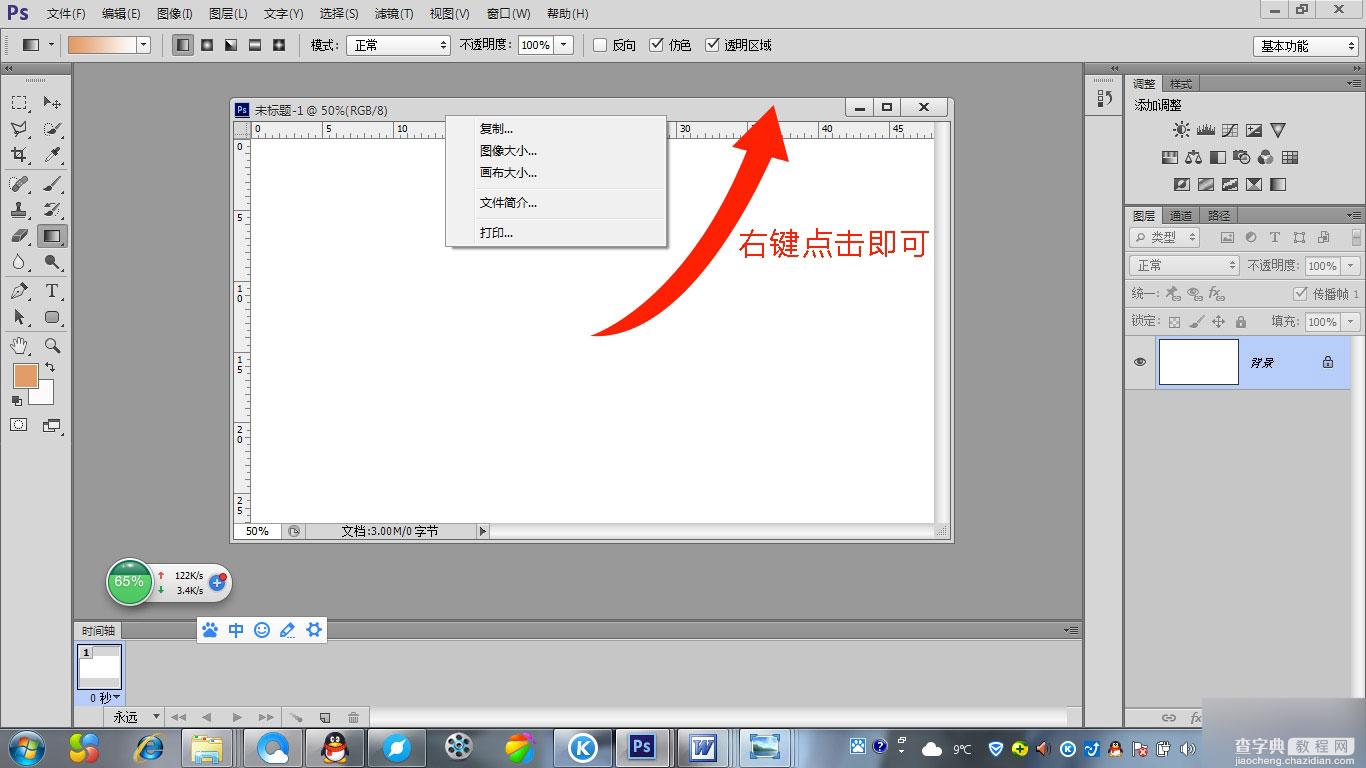Choose the linear gradient style
Viewport: 1366px width, 768px height.
[x=183, y=45]
